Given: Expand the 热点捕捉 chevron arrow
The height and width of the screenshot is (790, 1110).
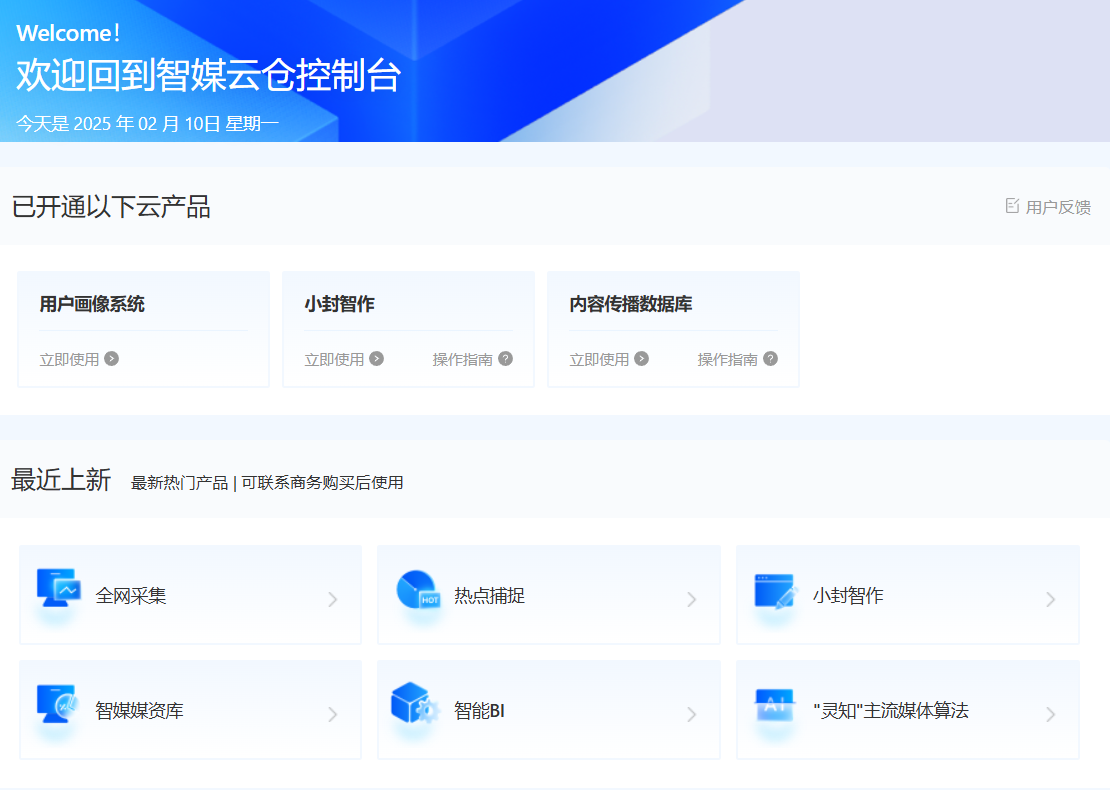Looking at the screenshot, I should click(691, 600).
